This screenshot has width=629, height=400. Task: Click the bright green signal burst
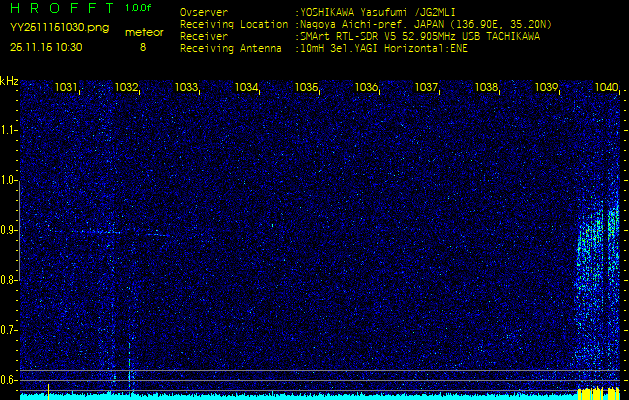(600, 240)
